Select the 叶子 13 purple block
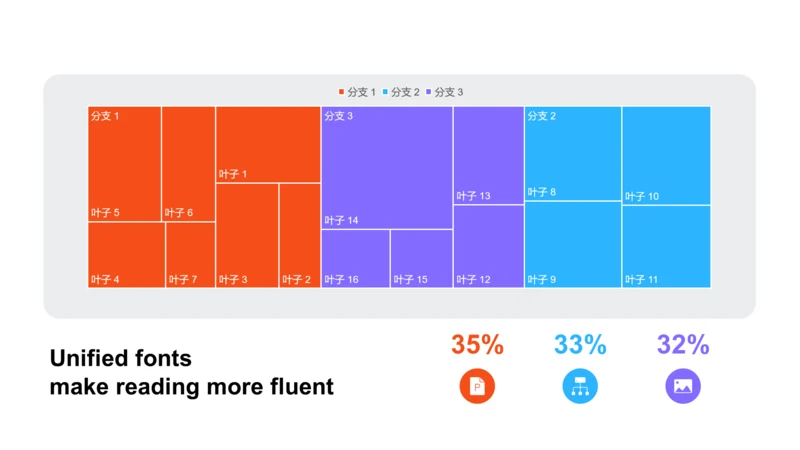This screenshot has width=800, height=450. point(489,156)
